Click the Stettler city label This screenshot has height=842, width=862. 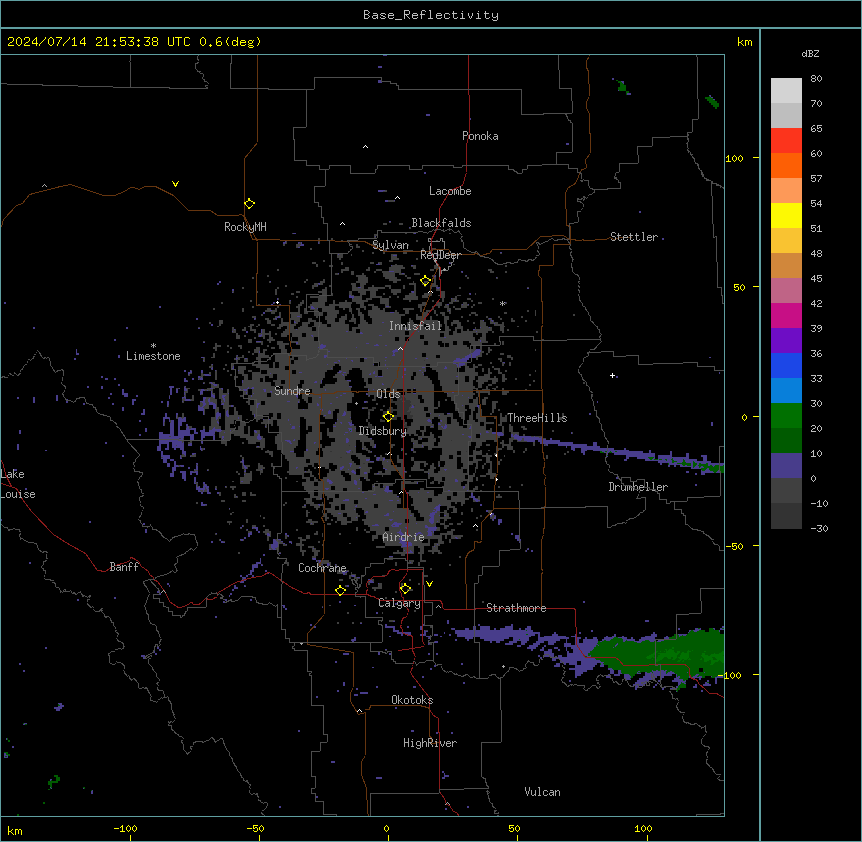pos(634,237)
